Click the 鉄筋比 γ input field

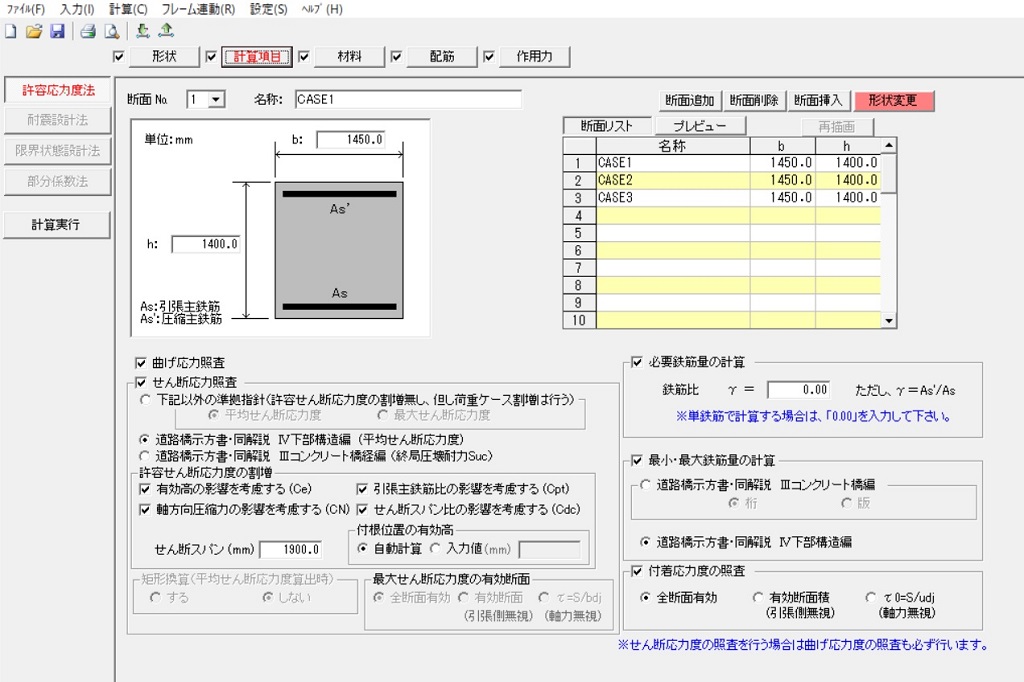point(799,390)
